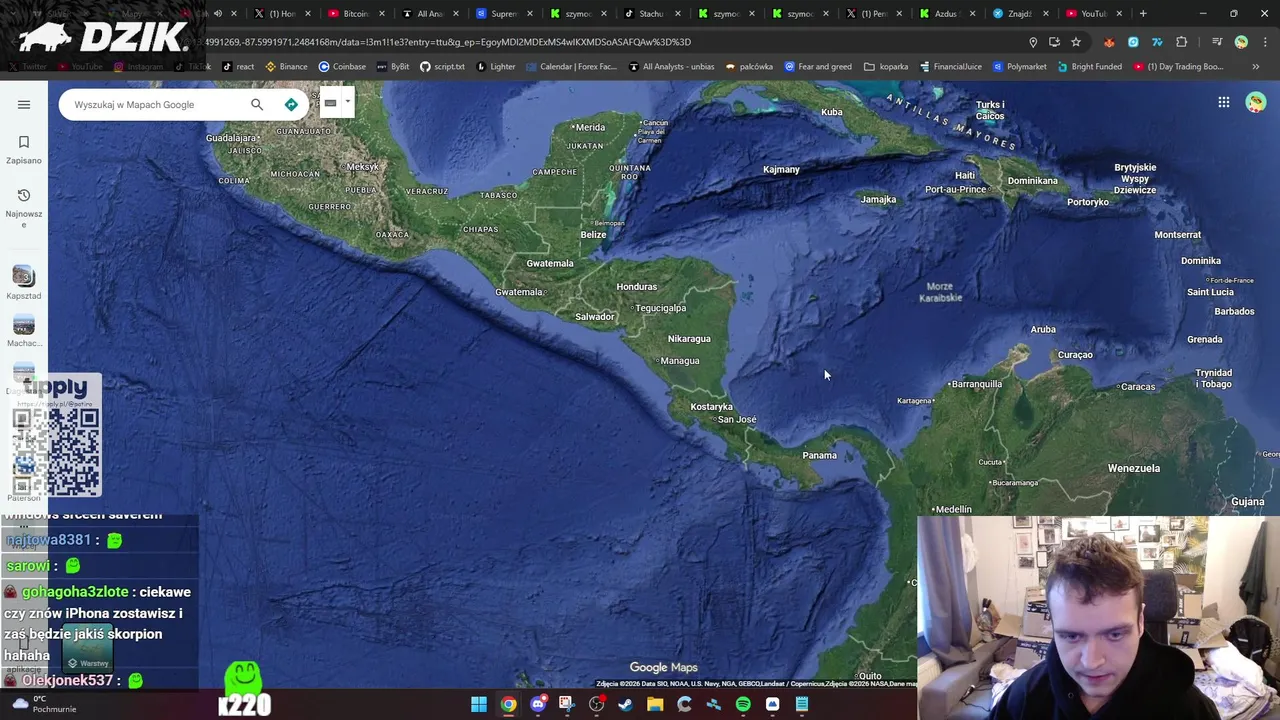Screen dimensions: 1280x720
Task: Open the Google apps grid icon
Action: pyautogui.click(x=1224, y=102)
